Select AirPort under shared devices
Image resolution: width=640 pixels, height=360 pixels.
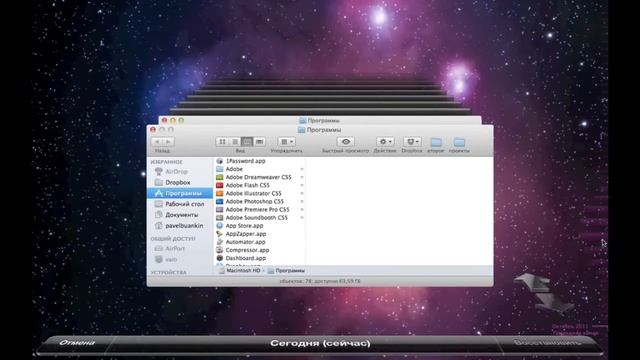(180, 249)
